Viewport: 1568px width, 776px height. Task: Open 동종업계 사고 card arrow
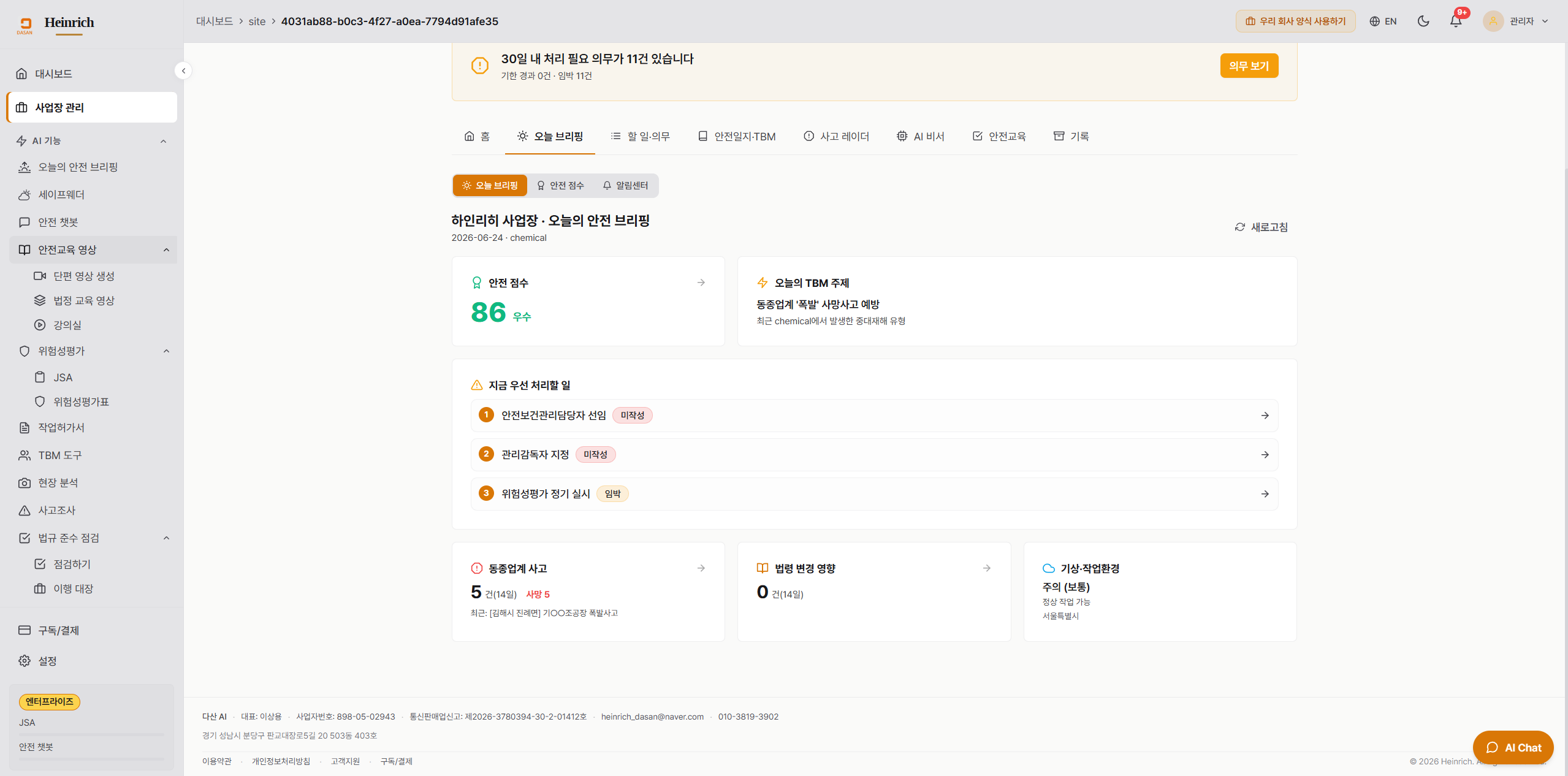coord(701,568)
